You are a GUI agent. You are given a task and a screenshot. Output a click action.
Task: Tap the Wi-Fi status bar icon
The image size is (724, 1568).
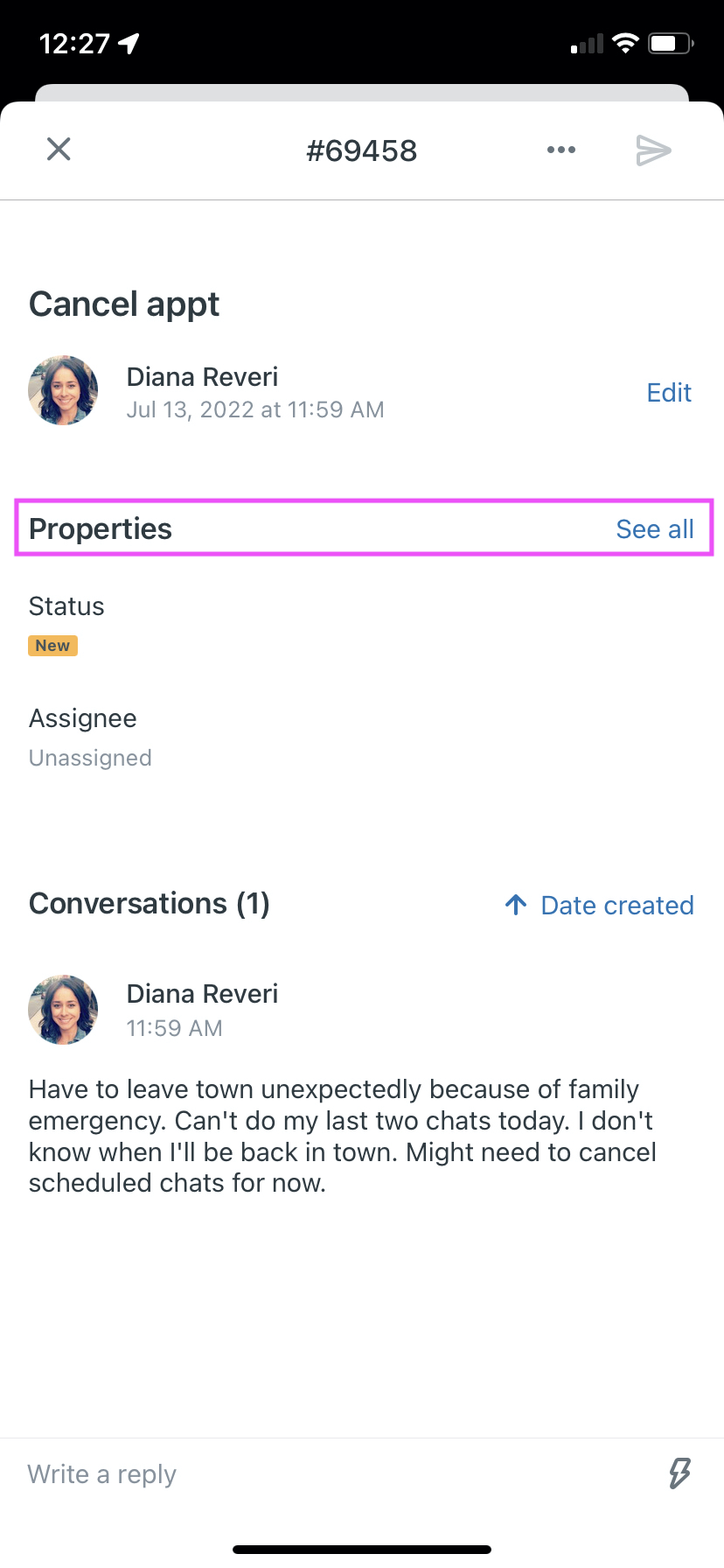coord(625,43)
